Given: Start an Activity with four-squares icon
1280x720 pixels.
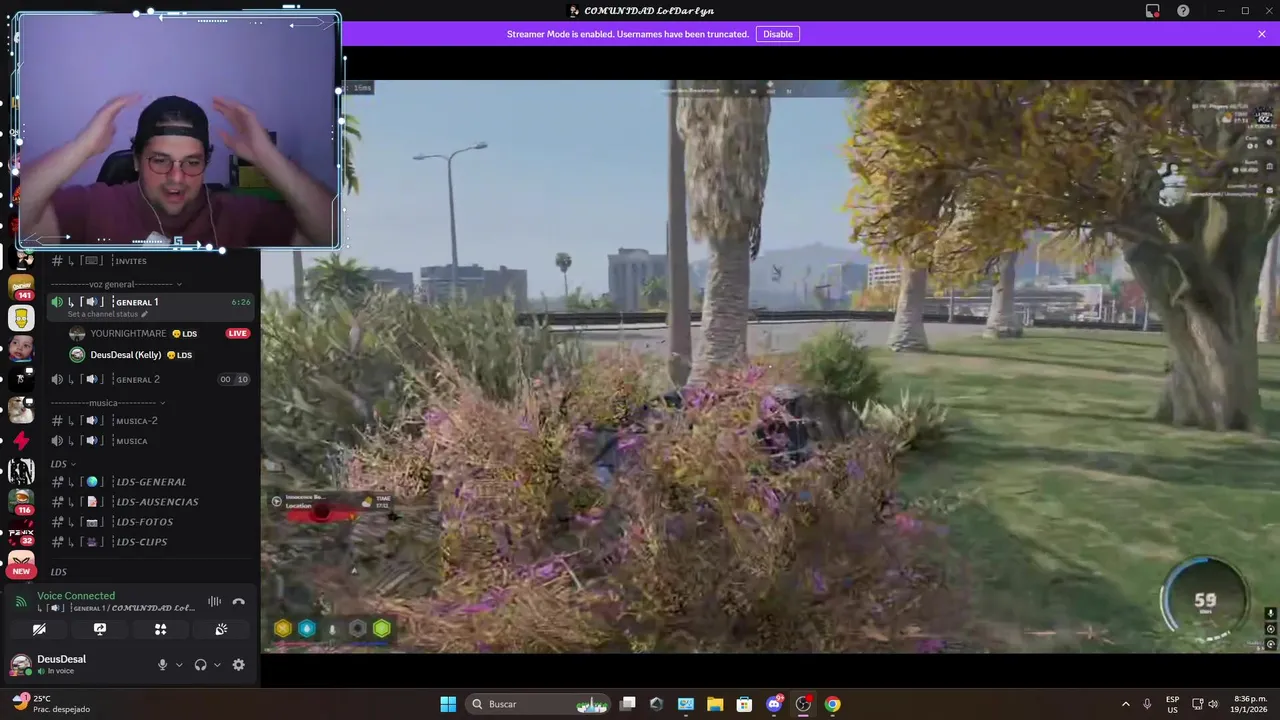Looking at the screenshot, I should click(160, 629).
